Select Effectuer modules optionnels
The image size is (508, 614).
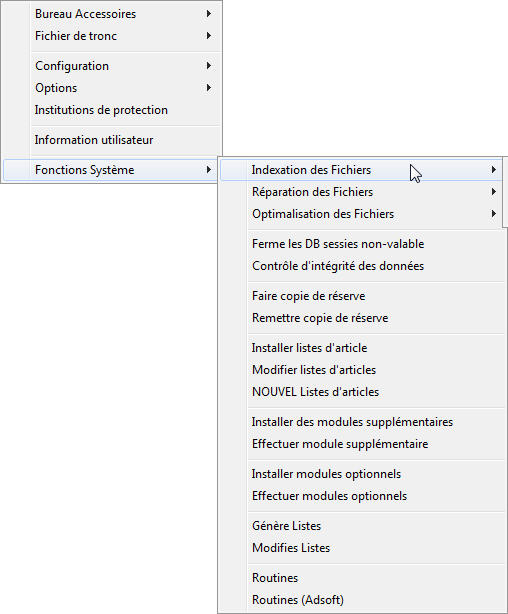pyautogui.click(x=362, y=496)
